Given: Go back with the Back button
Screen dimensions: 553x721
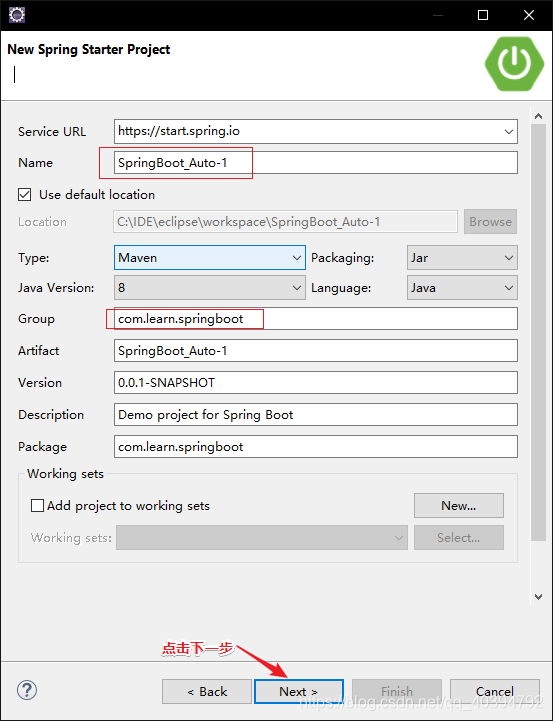Looking at the screenshot, I should [207, 691].
